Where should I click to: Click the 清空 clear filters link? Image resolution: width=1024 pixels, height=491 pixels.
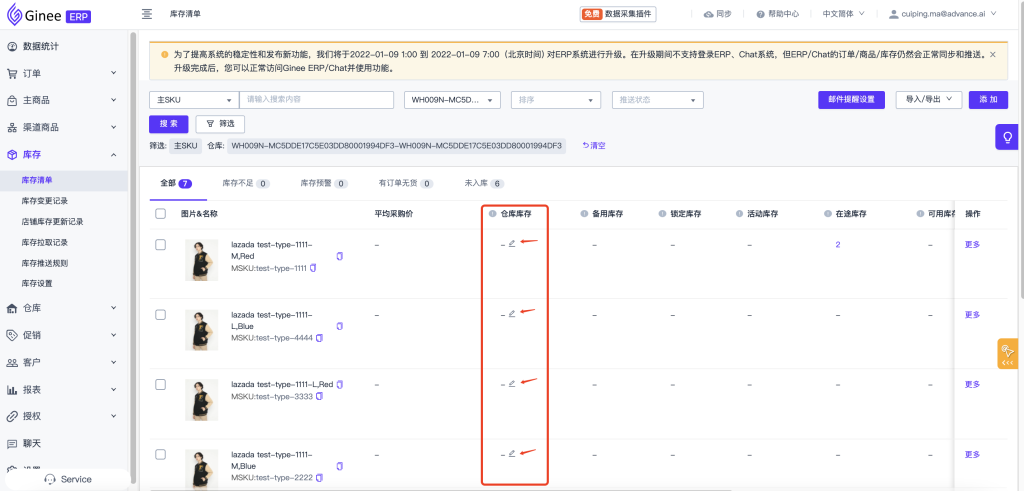click(x=594, y=146)
